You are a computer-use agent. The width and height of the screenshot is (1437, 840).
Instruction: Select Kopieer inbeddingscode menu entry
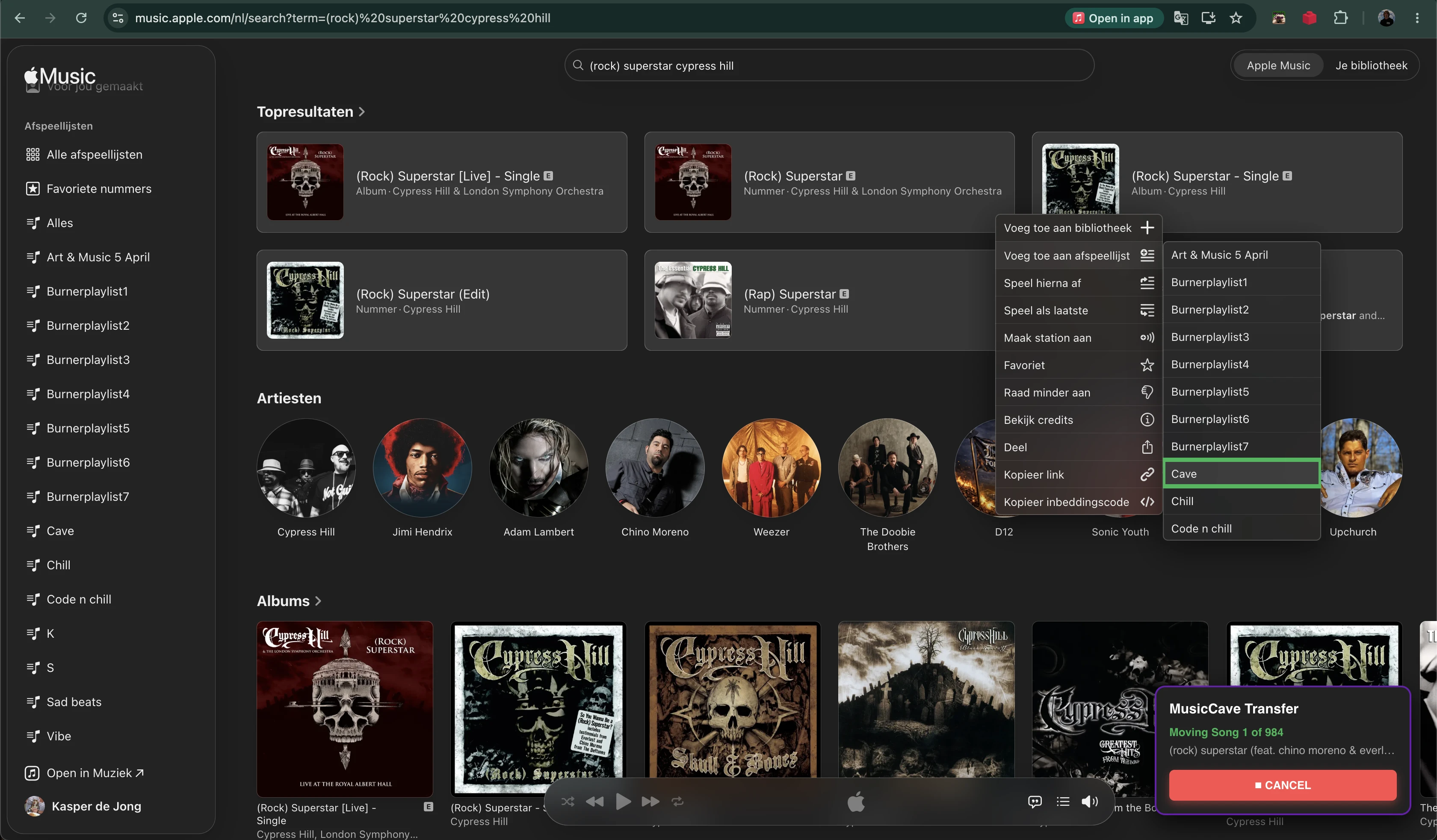[x=1078, y=502]
